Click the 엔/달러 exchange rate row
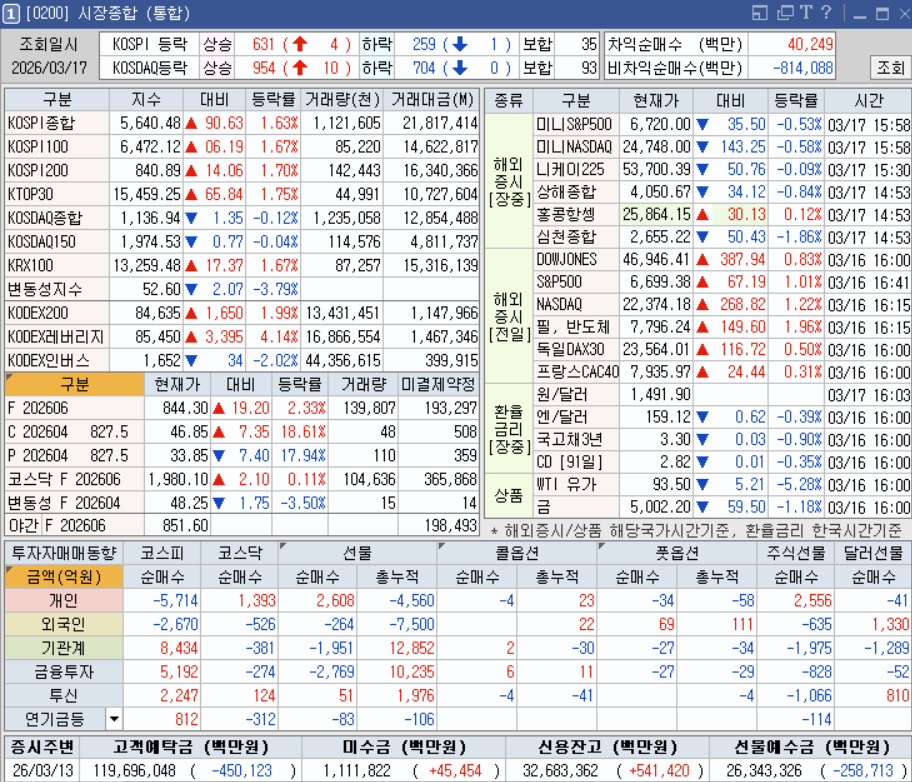 coord(722,417)
